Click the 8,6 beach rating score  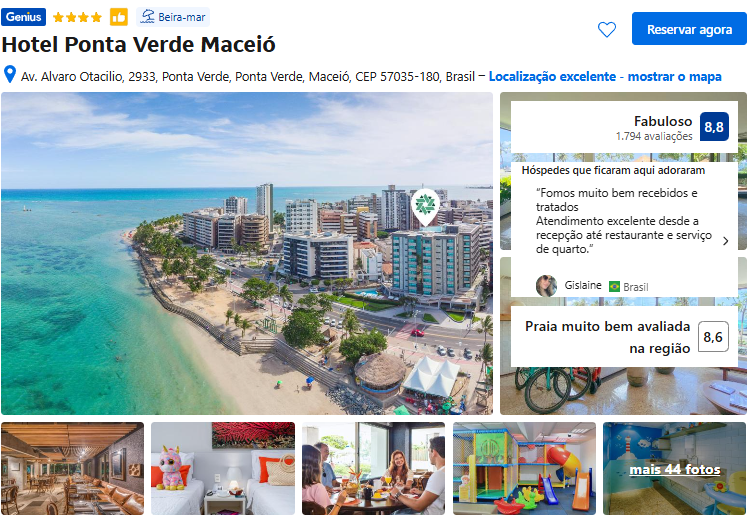pyautogui.click(x=713, y=337)
